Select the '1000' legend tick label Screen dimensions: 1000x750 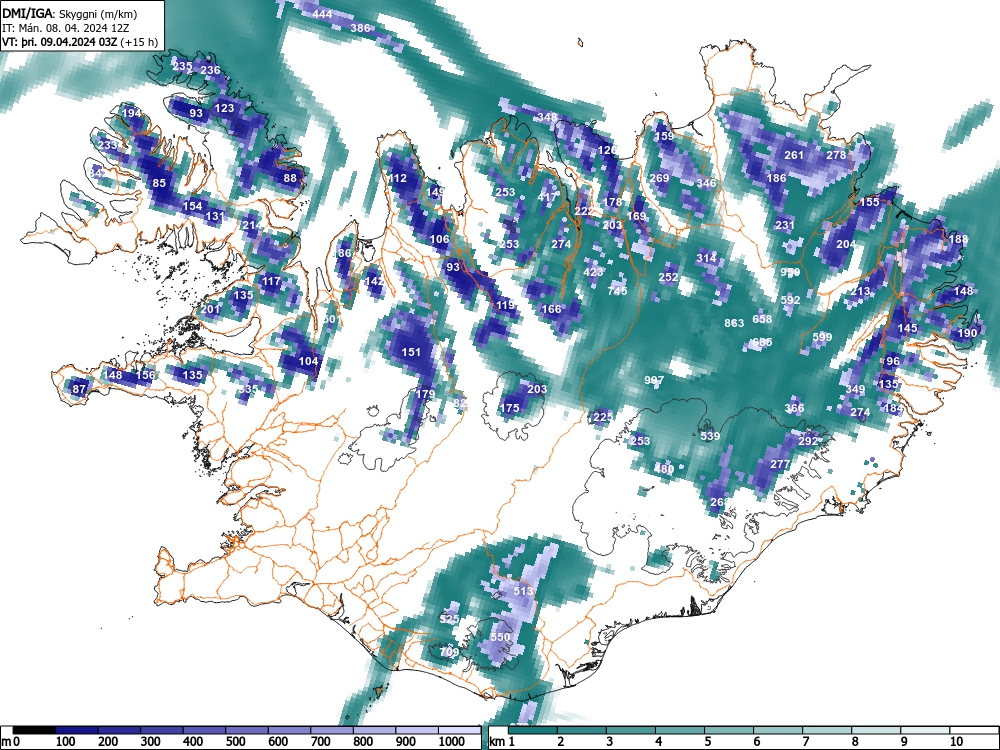coord(452,742)
